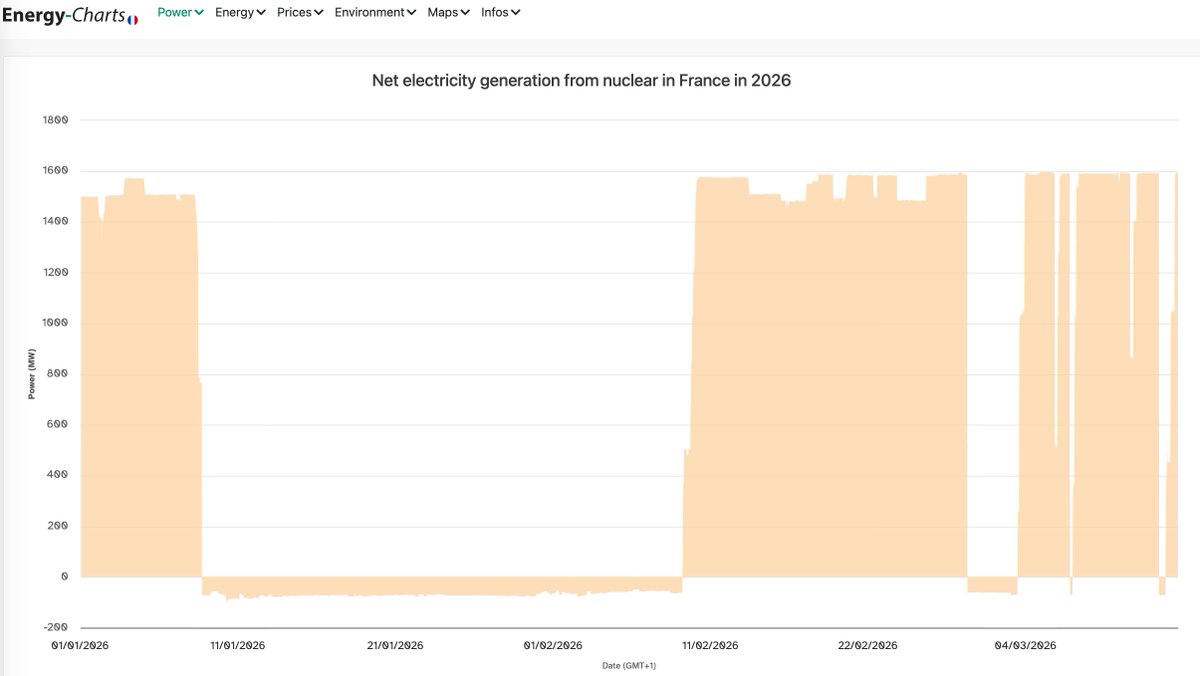Click the 22/02/2026 x-axis date label
The width and height of the screenshot is (1200, 676).
point(869,645)
